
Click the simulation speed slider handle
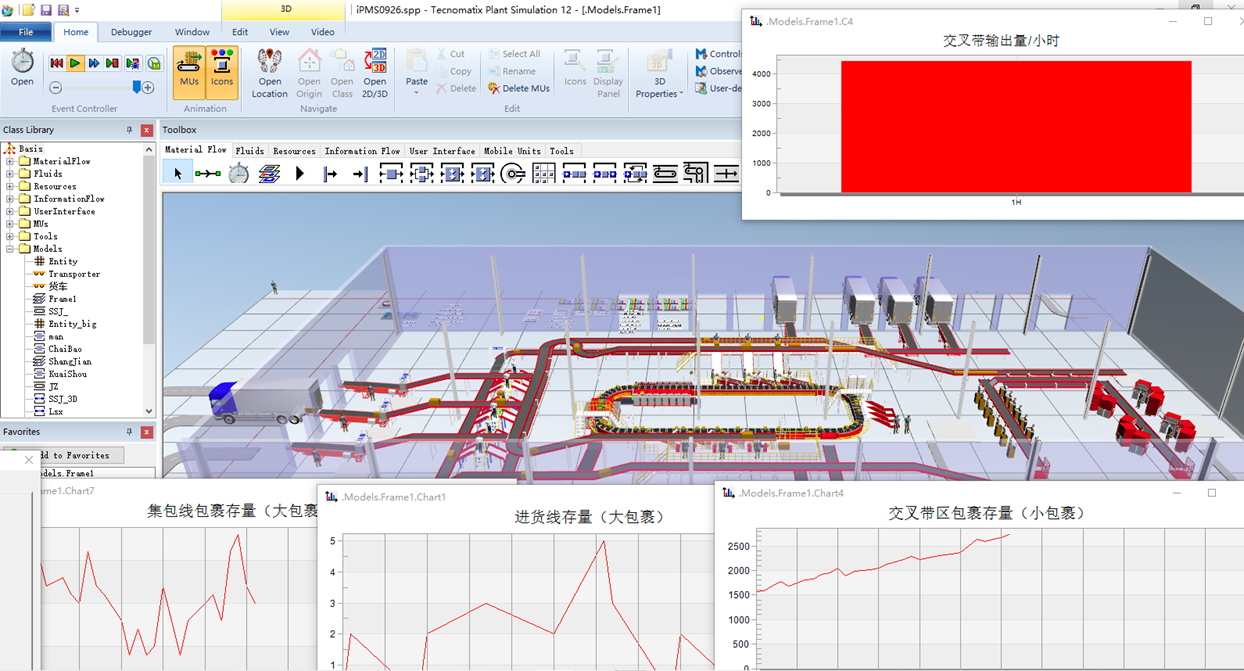pos(138,87)
